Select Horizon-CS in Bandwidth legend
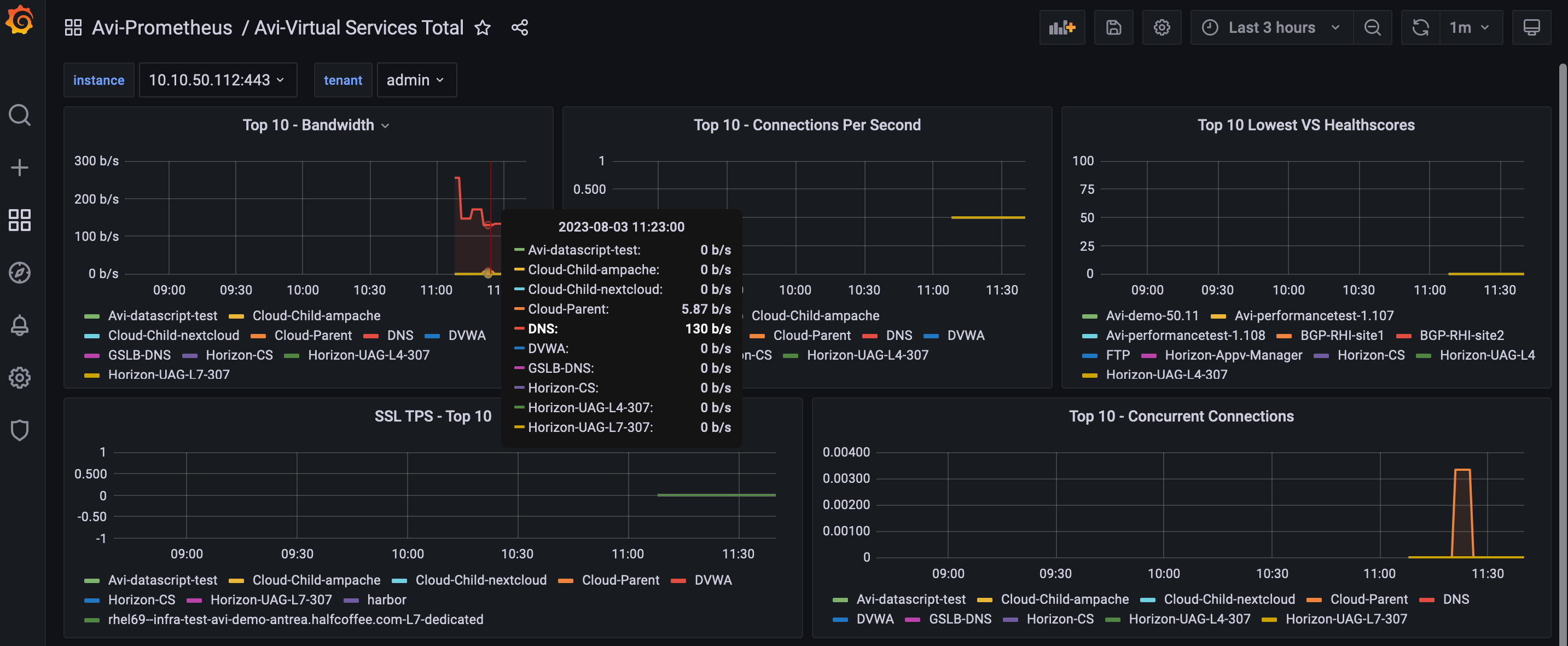Viewport: 1568px width, 646px height. pos(239,355)
